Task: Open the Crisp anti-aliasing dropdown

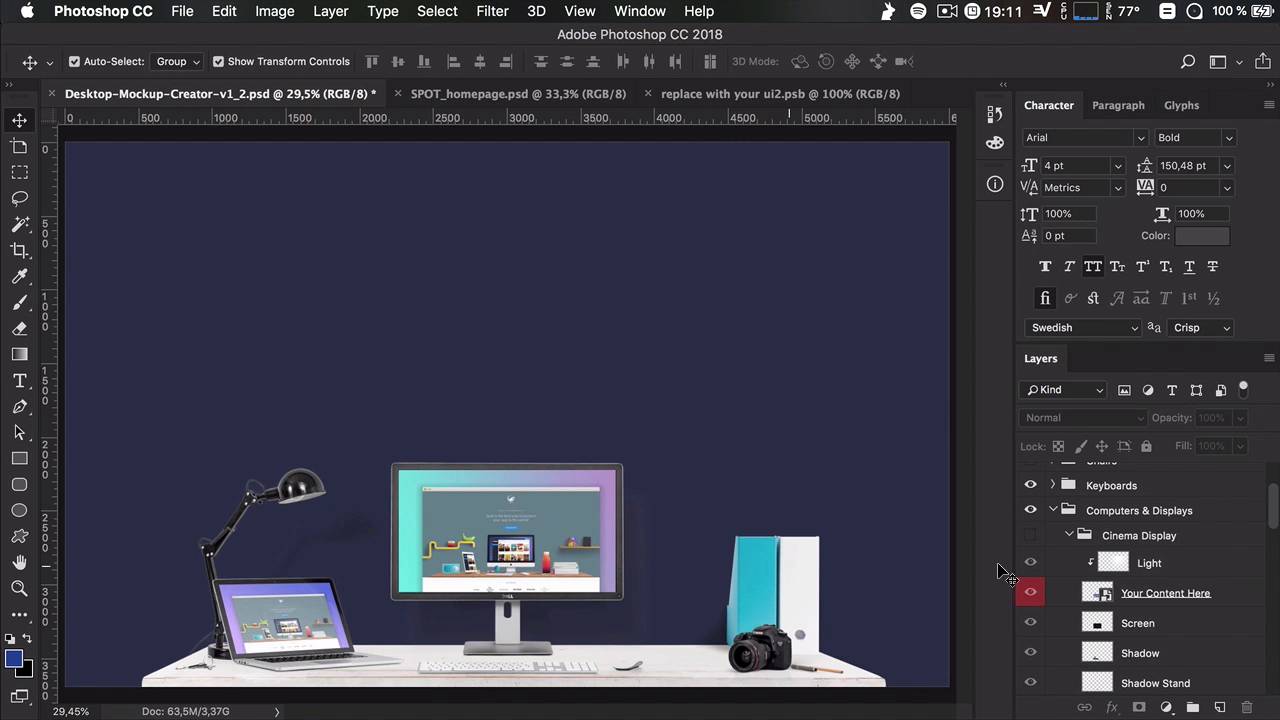Action: click(x=1200, y=328)
